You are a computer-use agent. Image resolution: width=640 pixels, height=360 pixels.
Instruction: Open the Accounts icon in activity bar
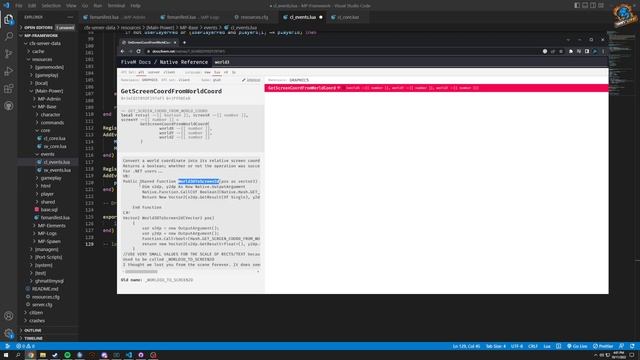[x=9, y=316]
